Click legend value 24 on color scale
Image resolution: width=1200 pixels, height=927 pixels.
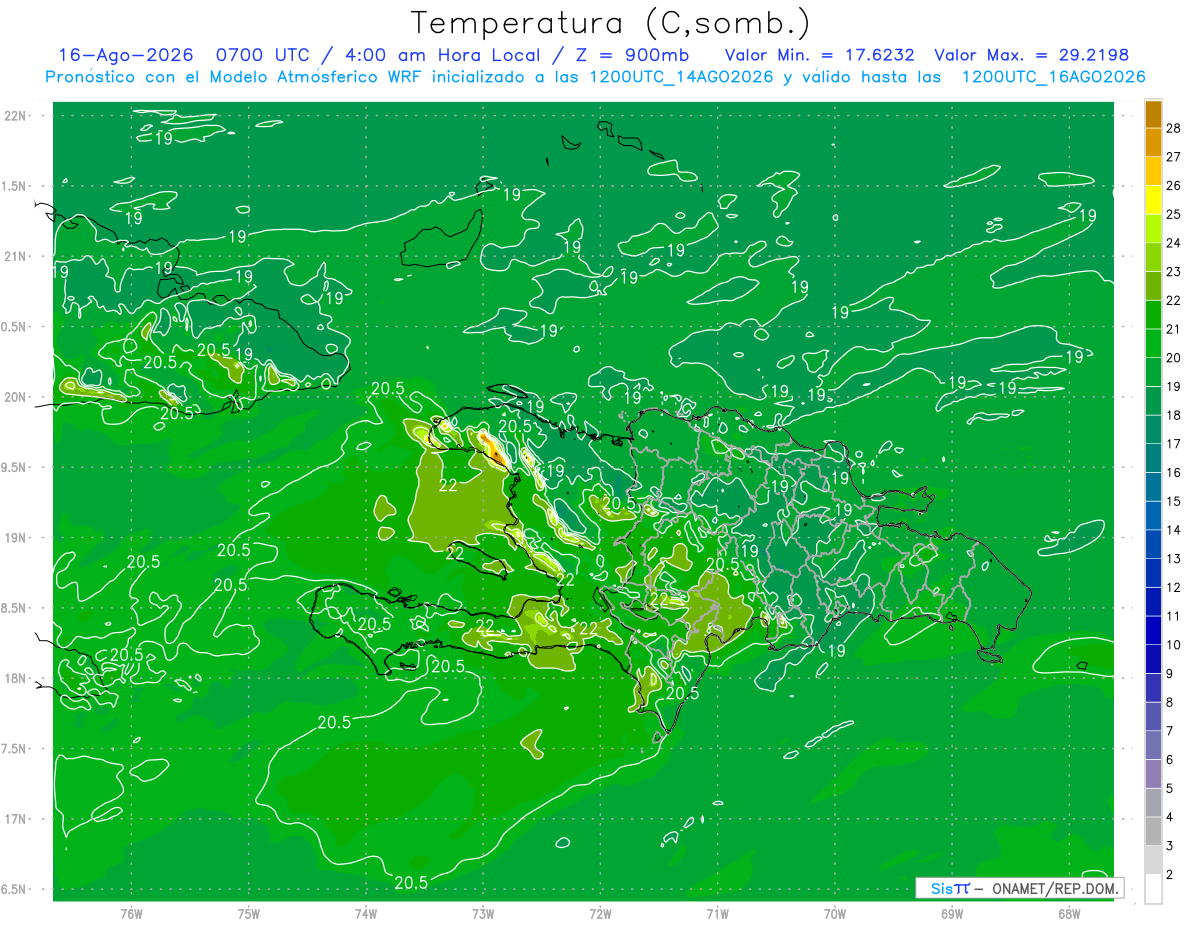click(x=1174, y=243)
